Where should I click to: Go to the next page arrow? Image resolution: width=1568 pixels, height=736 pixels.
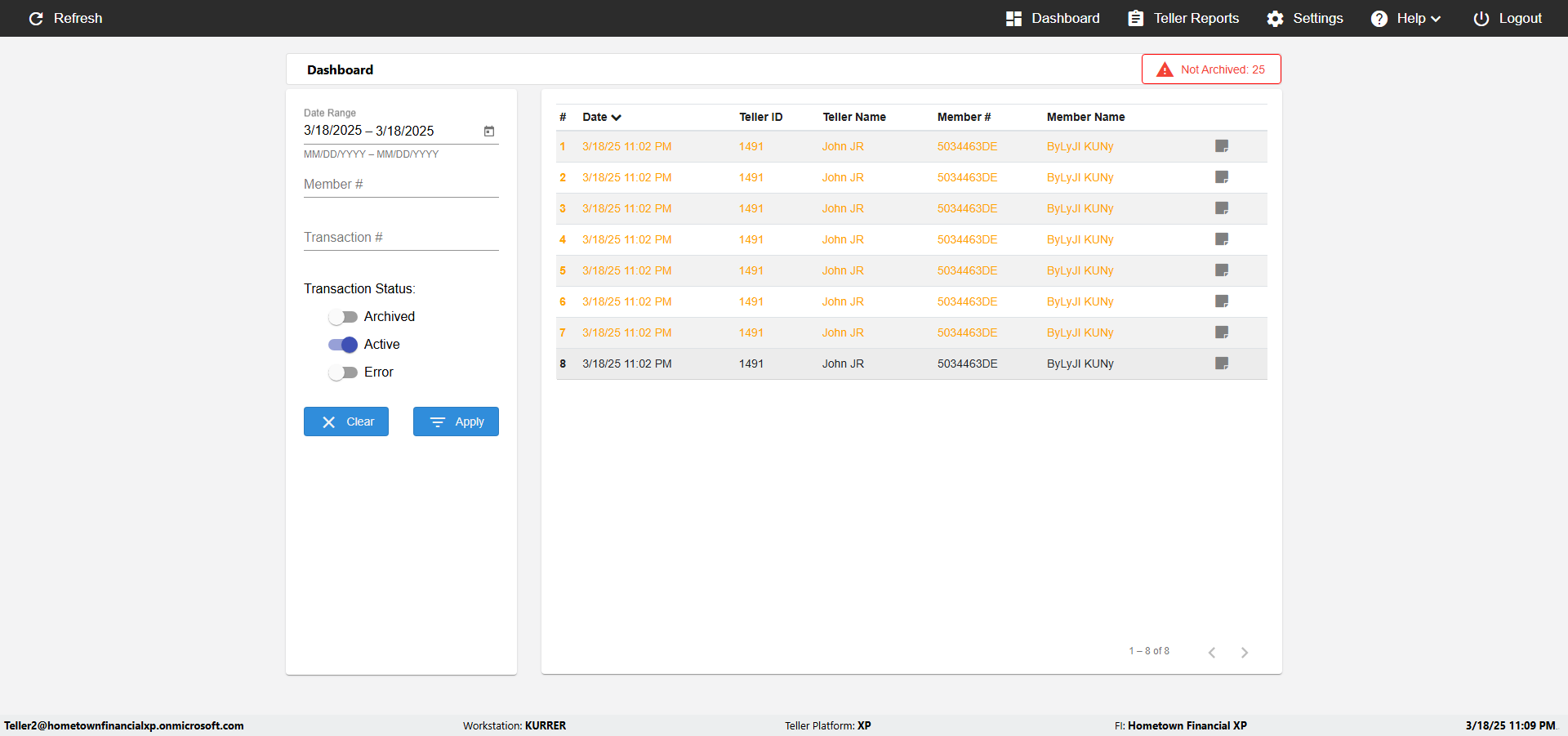pyautogui.click(x=1245, y=652)
